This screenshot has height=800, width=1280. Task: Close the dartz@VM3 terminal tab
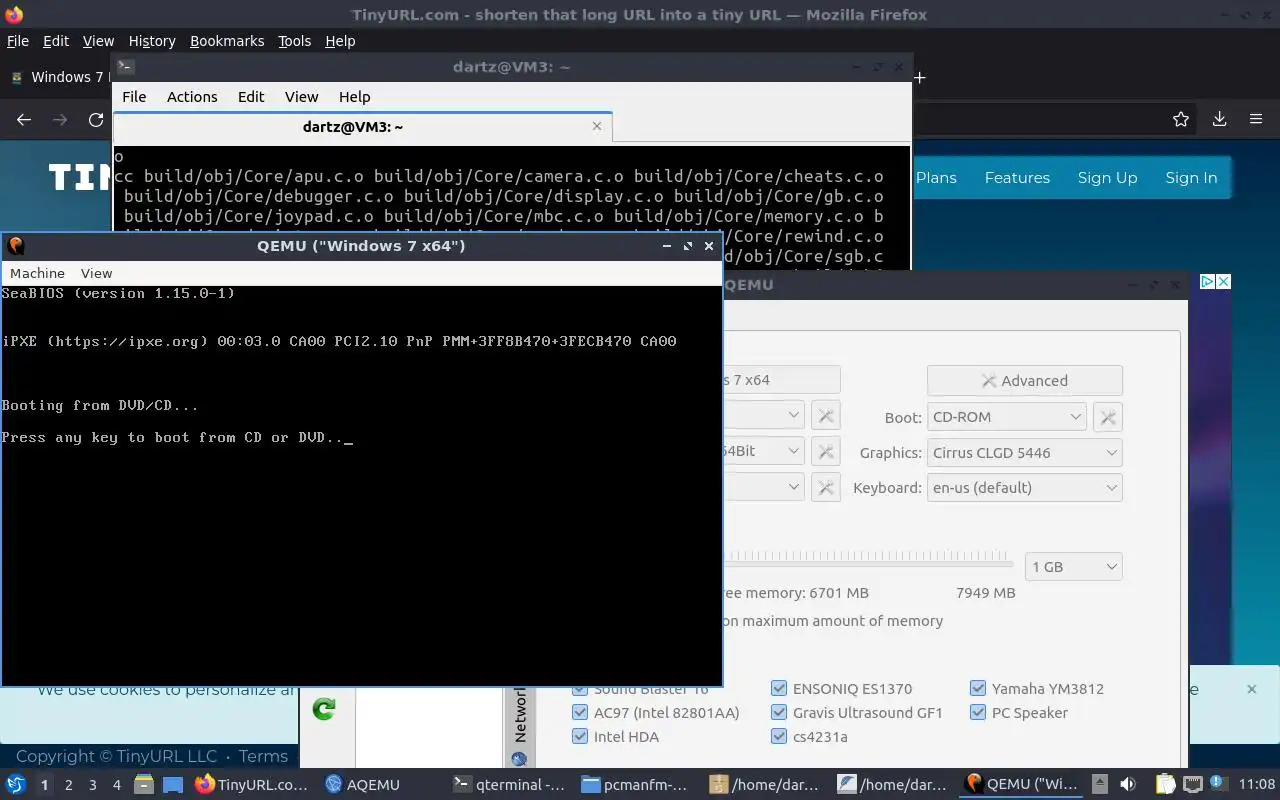[x=597, y=126]
